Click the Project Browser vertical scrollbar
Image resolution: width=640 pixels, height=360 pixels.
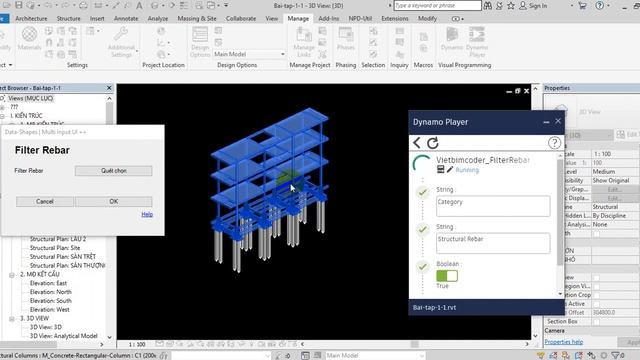point(109,112)
